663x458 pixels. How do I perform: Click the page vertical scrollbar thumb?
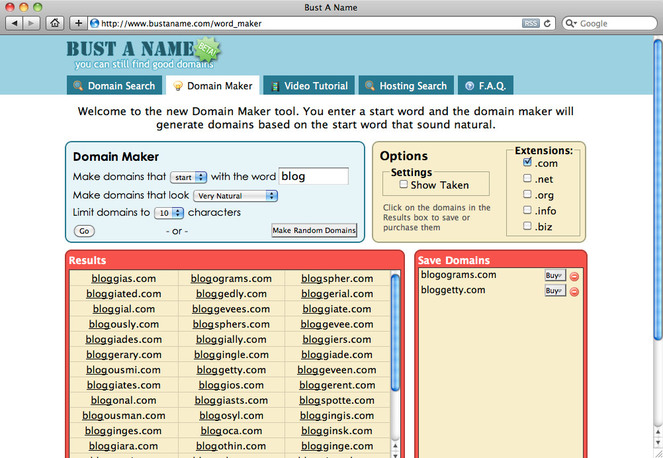pos(658,189)
